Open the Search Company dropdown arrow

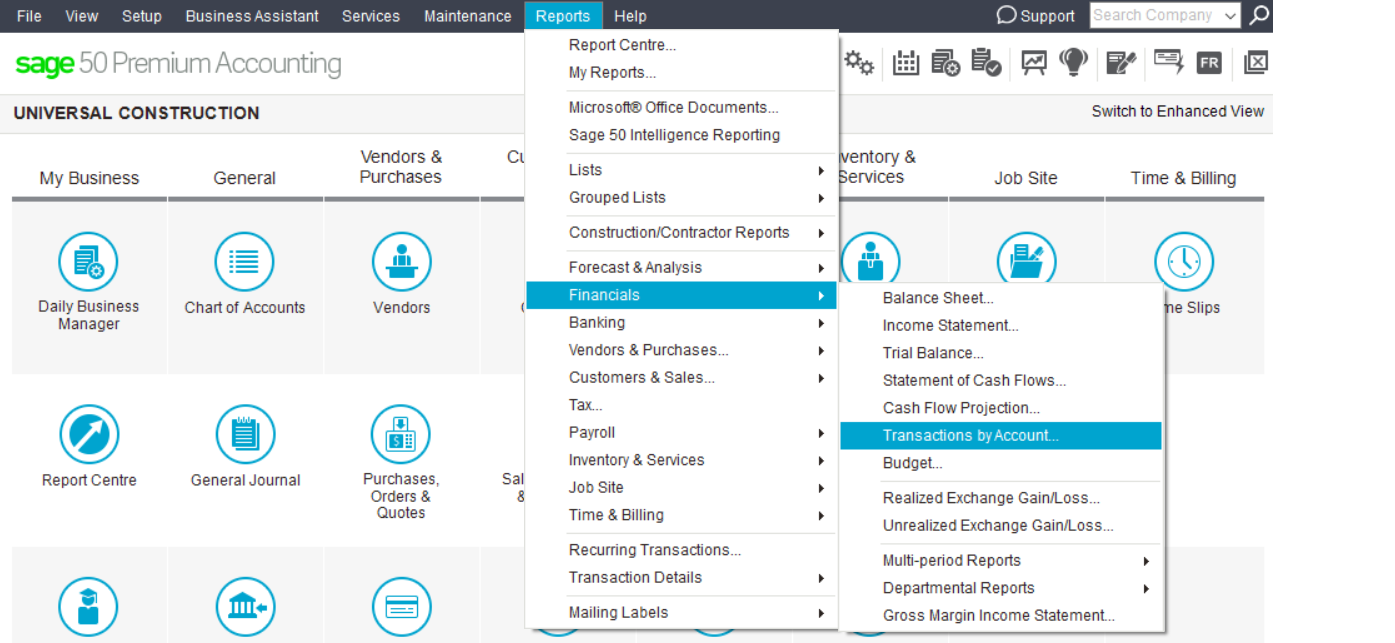pos(1230,16)
